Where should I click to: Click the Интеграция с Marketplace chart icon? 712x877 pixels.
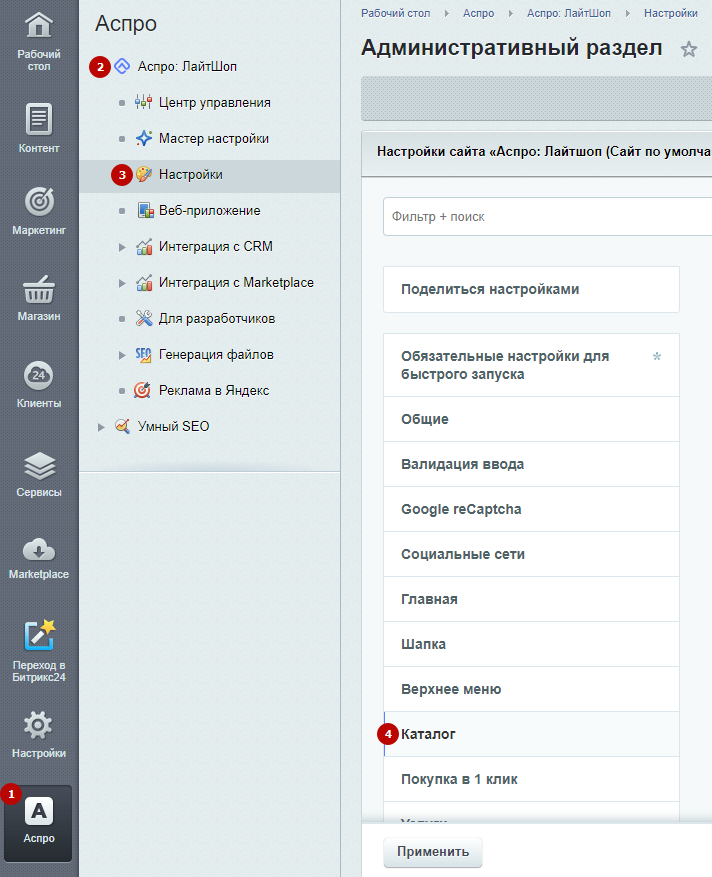click(144, 282)
